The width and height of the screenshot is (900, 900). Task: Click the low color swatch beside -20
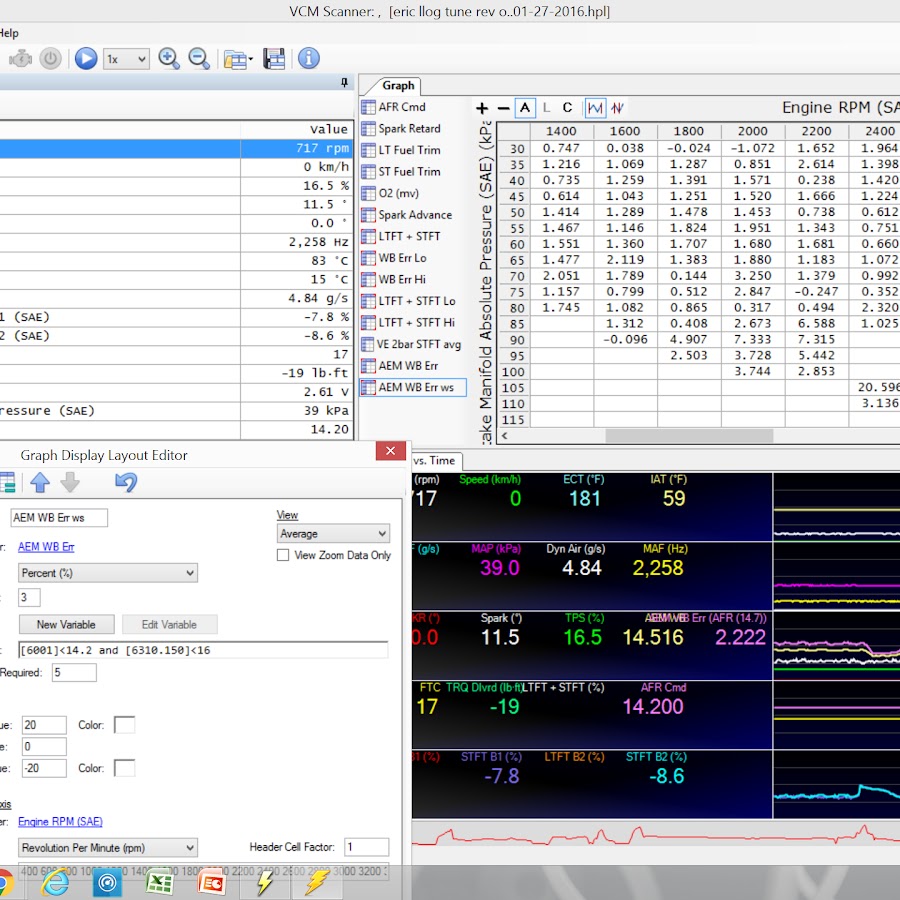(125, 768)
